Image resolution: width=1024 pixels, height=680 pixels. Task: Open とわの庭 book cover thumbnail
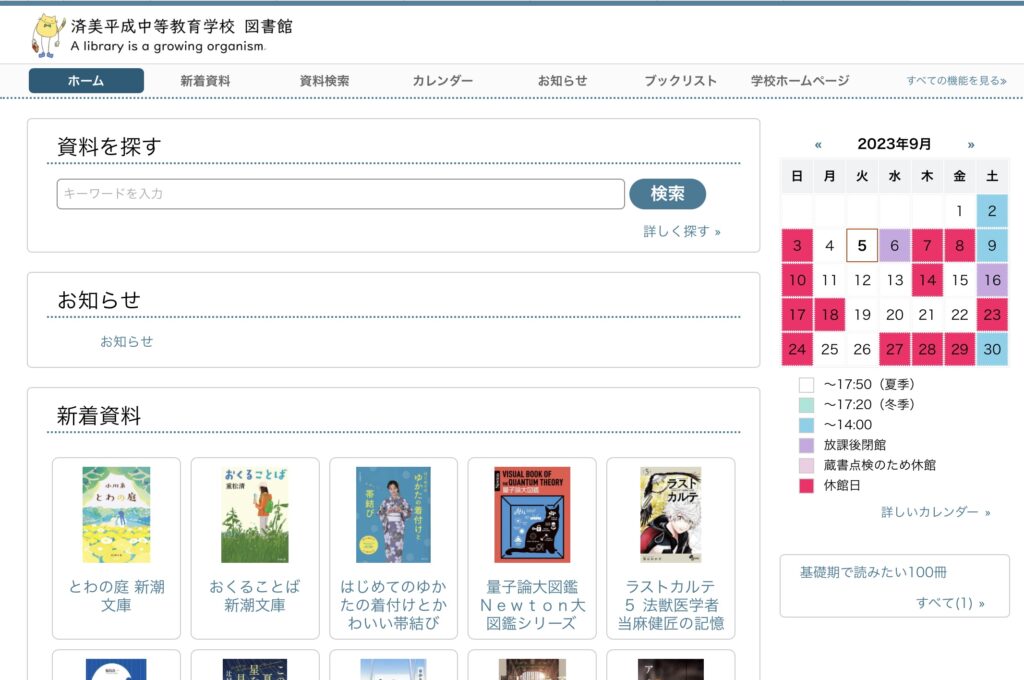(x=116, y=515)
